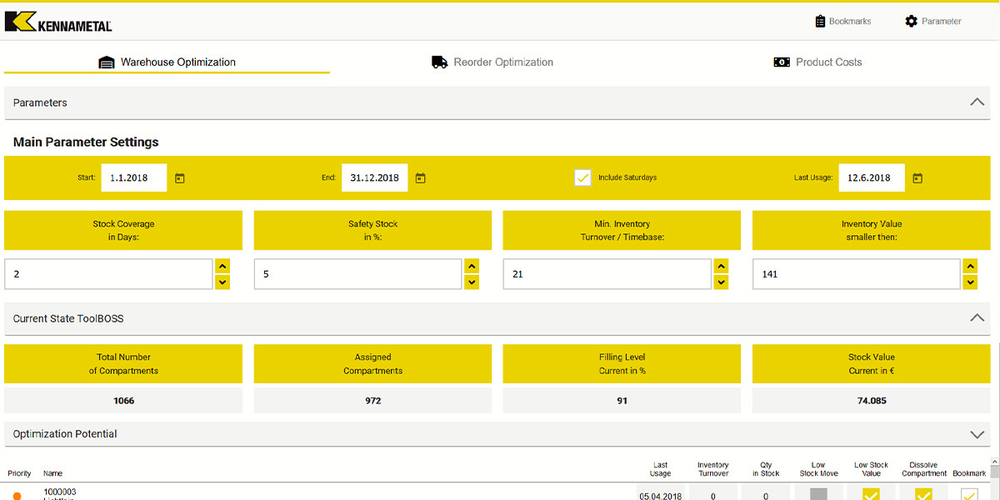Increase Min. Inventory Turnover value
This screenshot has height=500, width=1000.
[721, 267]
